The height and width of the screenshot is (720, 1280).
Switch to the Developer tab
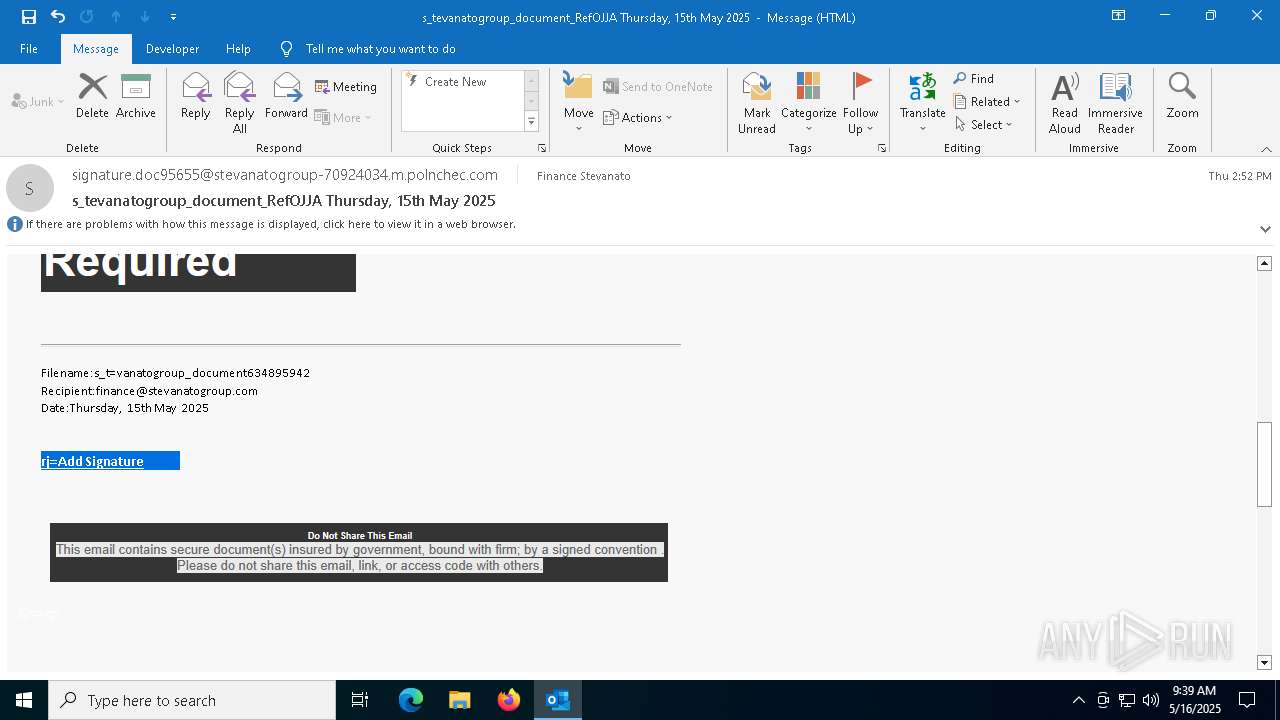(172, 48)
